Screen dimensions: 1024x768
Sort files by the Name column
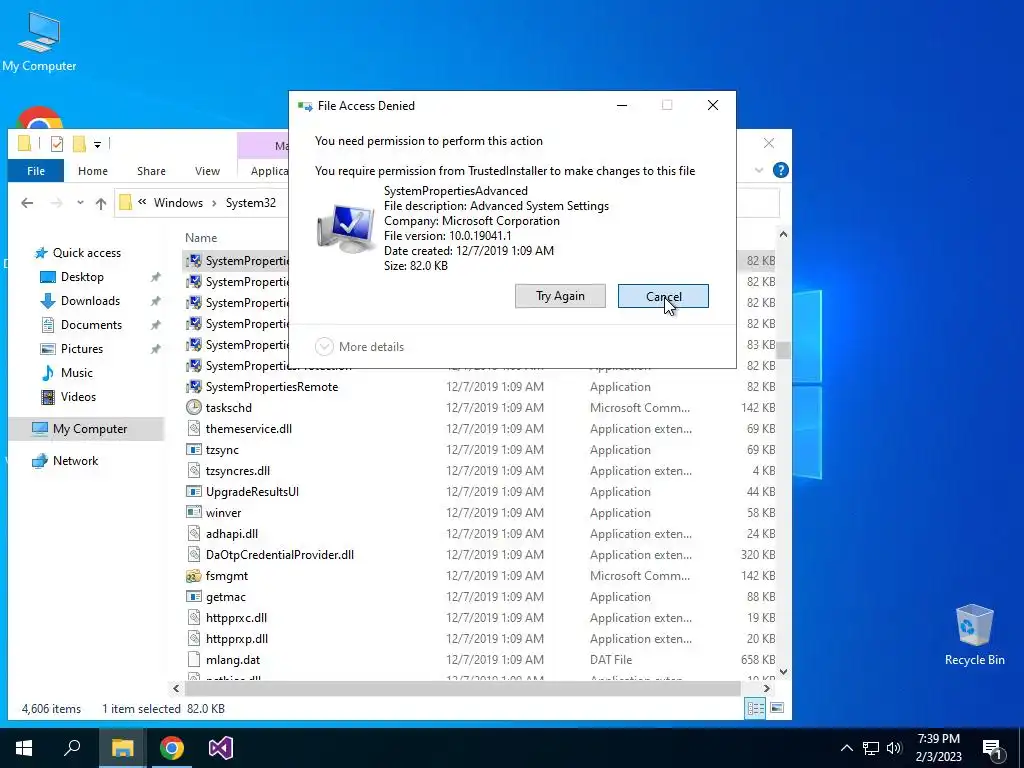[x=200, y=238]
